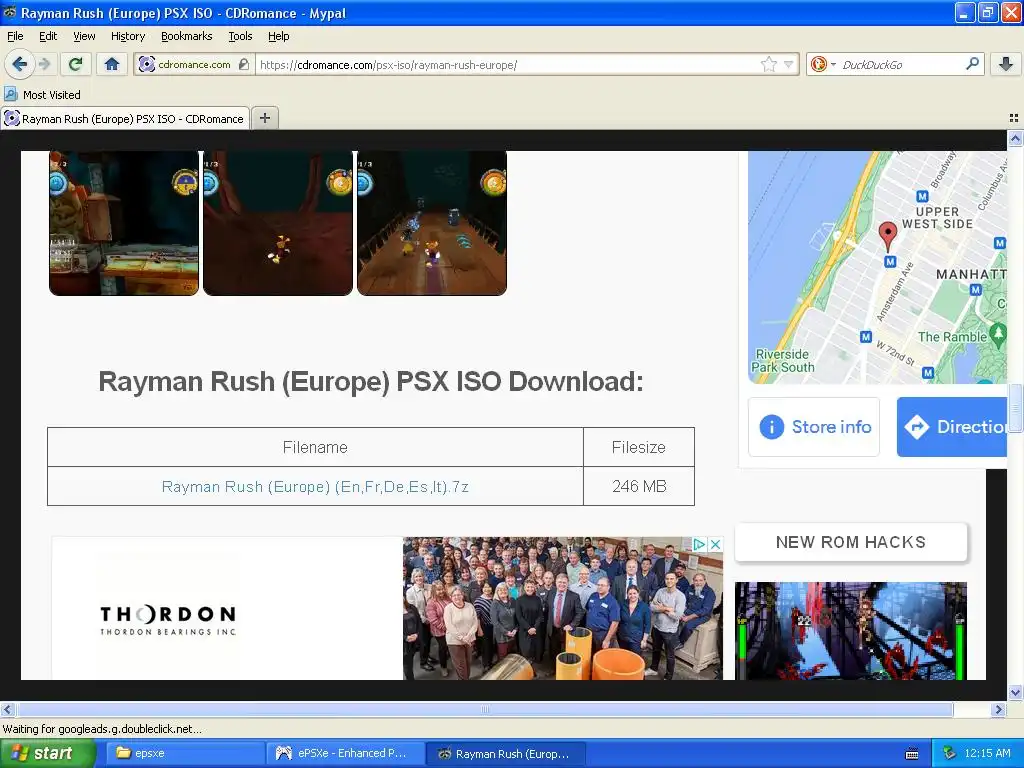Click the vertical scrollbar up arrow

click(1015, 138)
